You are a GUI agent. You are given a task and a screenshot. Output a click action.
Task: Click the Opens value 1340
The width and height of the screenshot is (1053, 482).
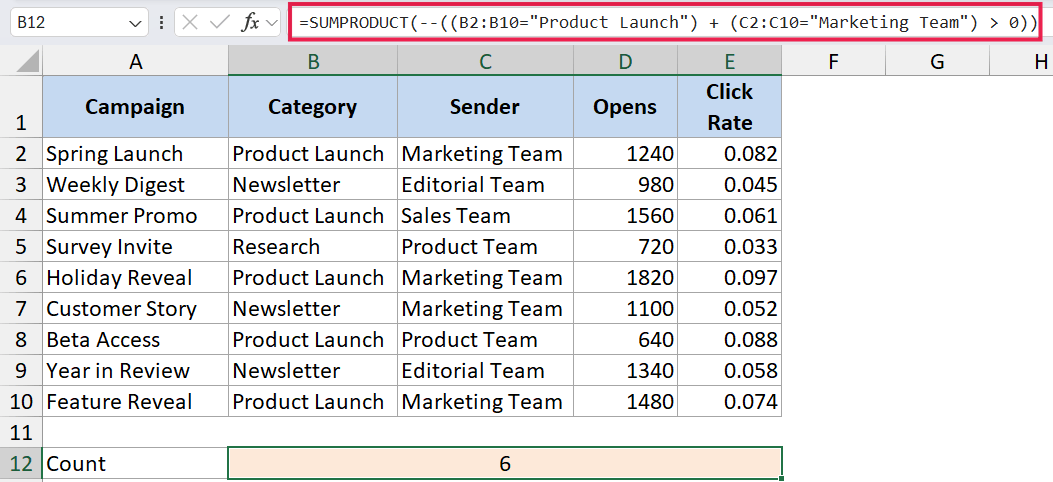pos(626,371)
